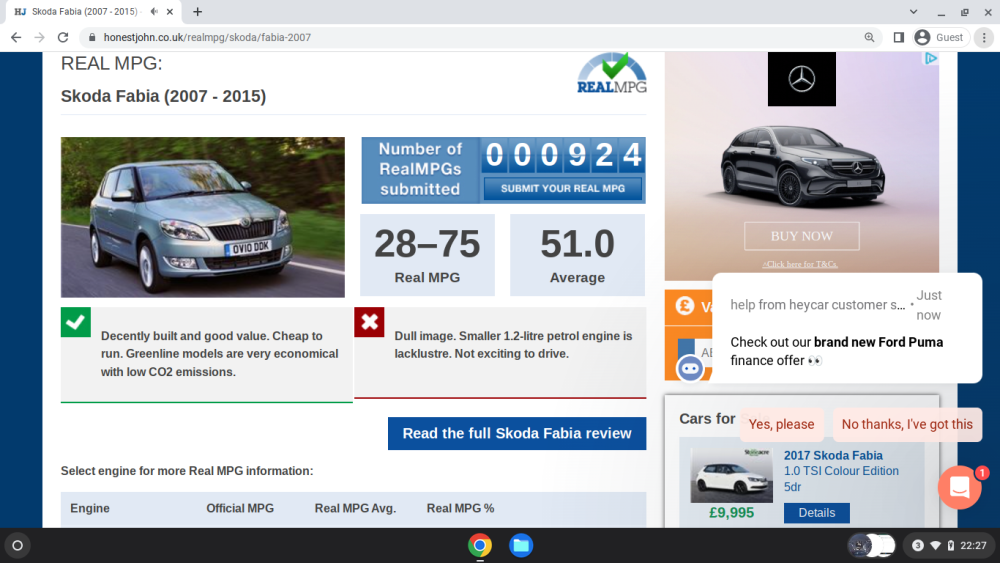Viewport: 1000px width, 563px height.
Task: Click the orange pound sign valuation icon
Action: click(x=685, y=306)
